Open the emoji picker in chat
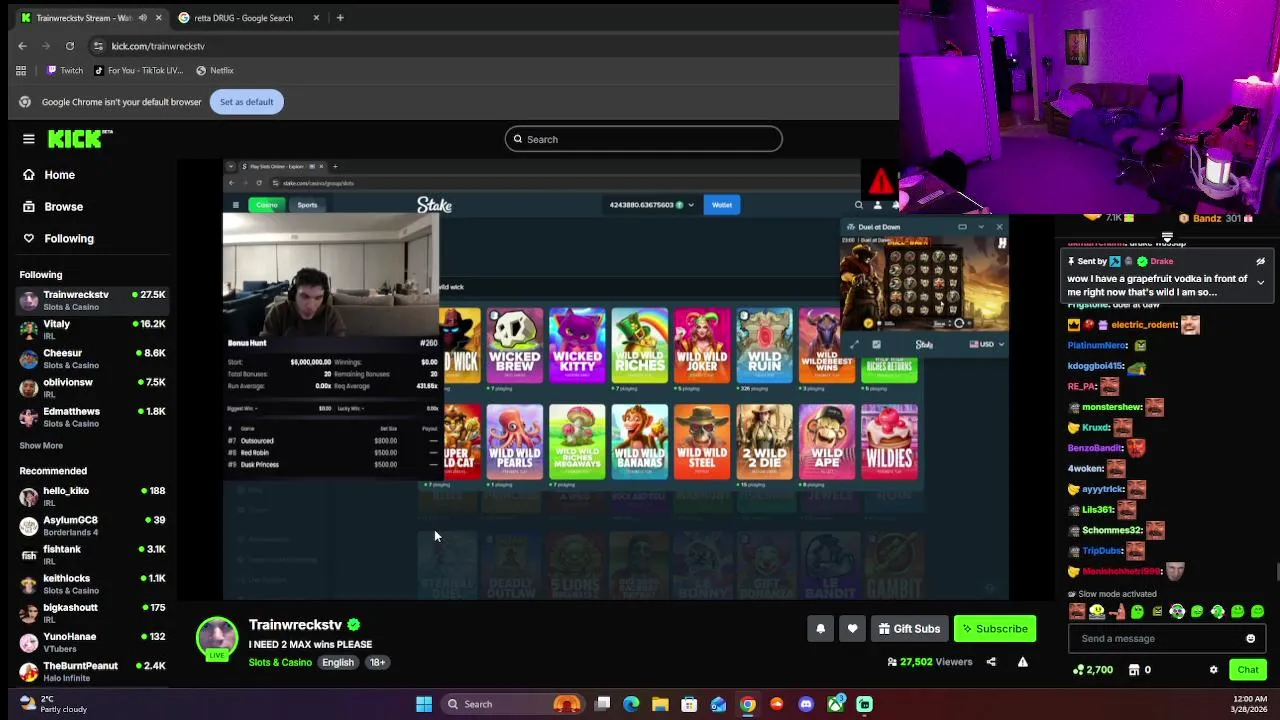 point(1250,639)
